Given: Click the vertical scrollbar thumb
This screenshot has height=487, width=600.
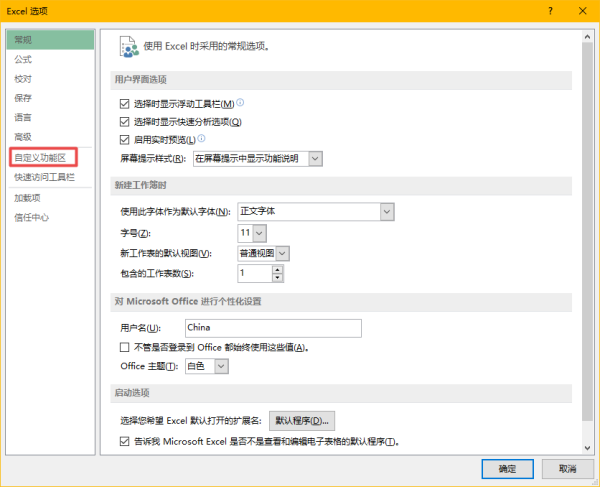Looking at the screenshot, I should tap(587, 231).
